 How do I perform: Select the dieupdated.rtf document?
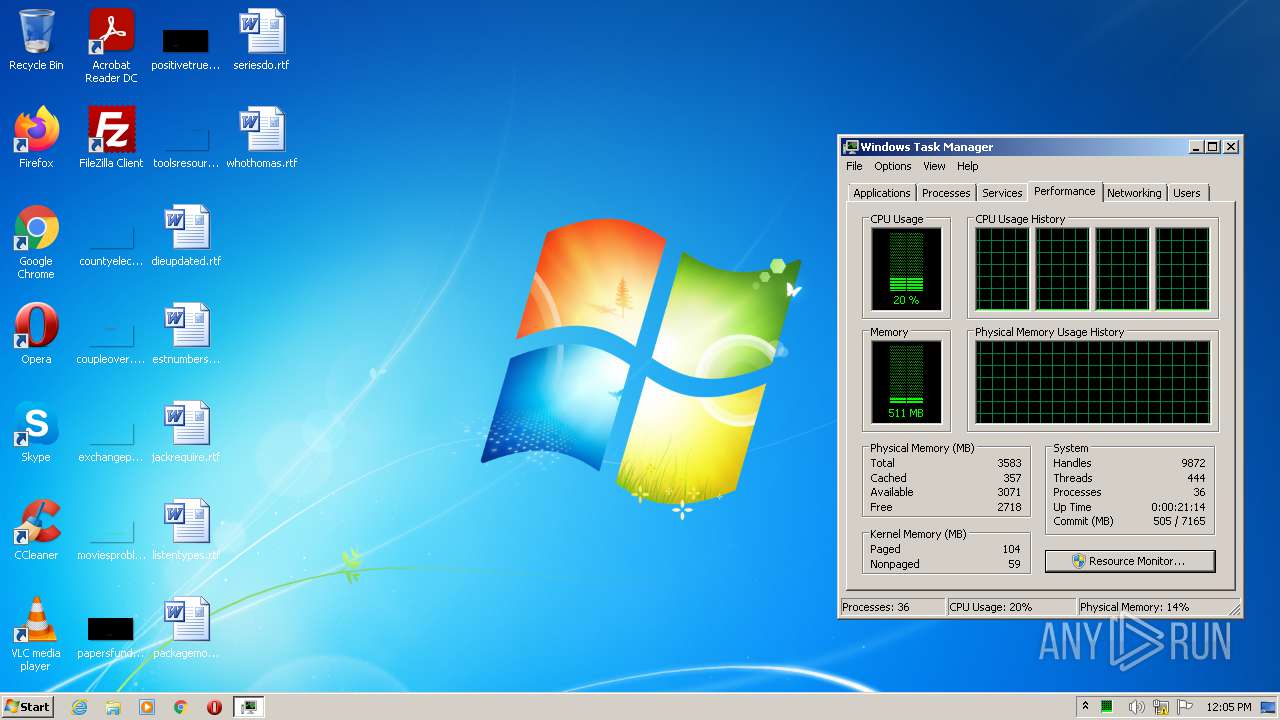pos(186,236)
